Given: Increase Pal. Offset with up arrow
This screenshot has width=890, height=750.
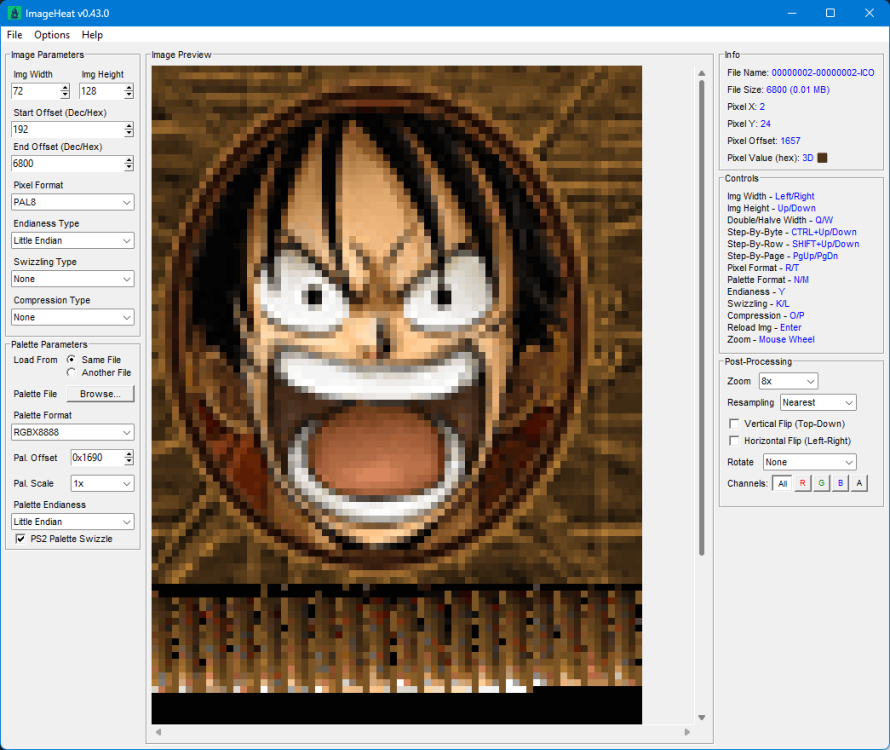Looking at the screenshot, I should point(129,454).
